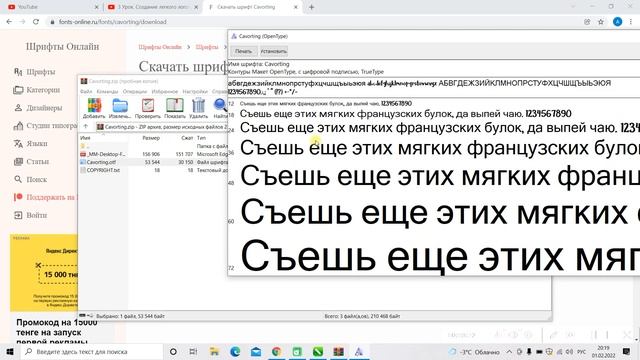The image size is (640, 360).
Task: Switch to the YouTube browser tab
Action: coord(51,7)
